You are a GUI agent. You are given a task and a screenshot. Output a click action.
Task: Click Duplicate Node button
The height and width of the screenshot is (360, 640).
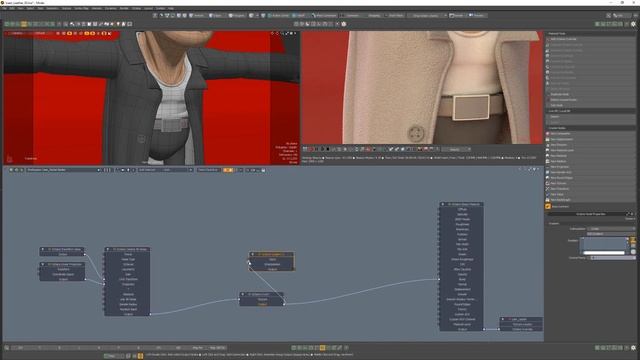[x=591, y=94]
